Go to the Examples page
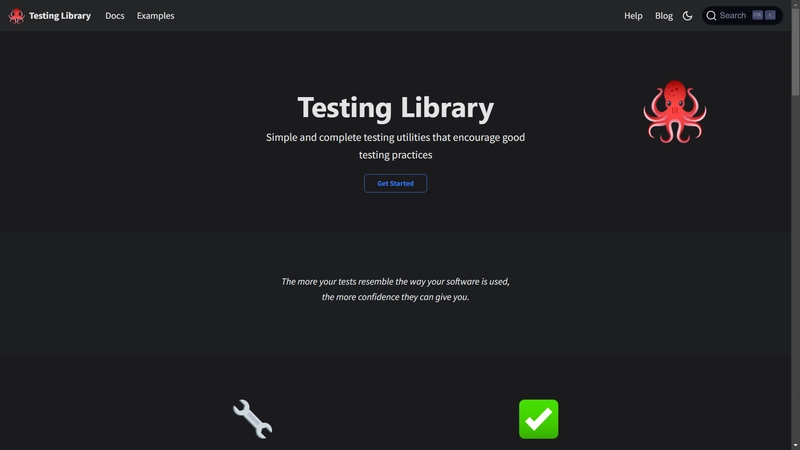 point(156,16)
